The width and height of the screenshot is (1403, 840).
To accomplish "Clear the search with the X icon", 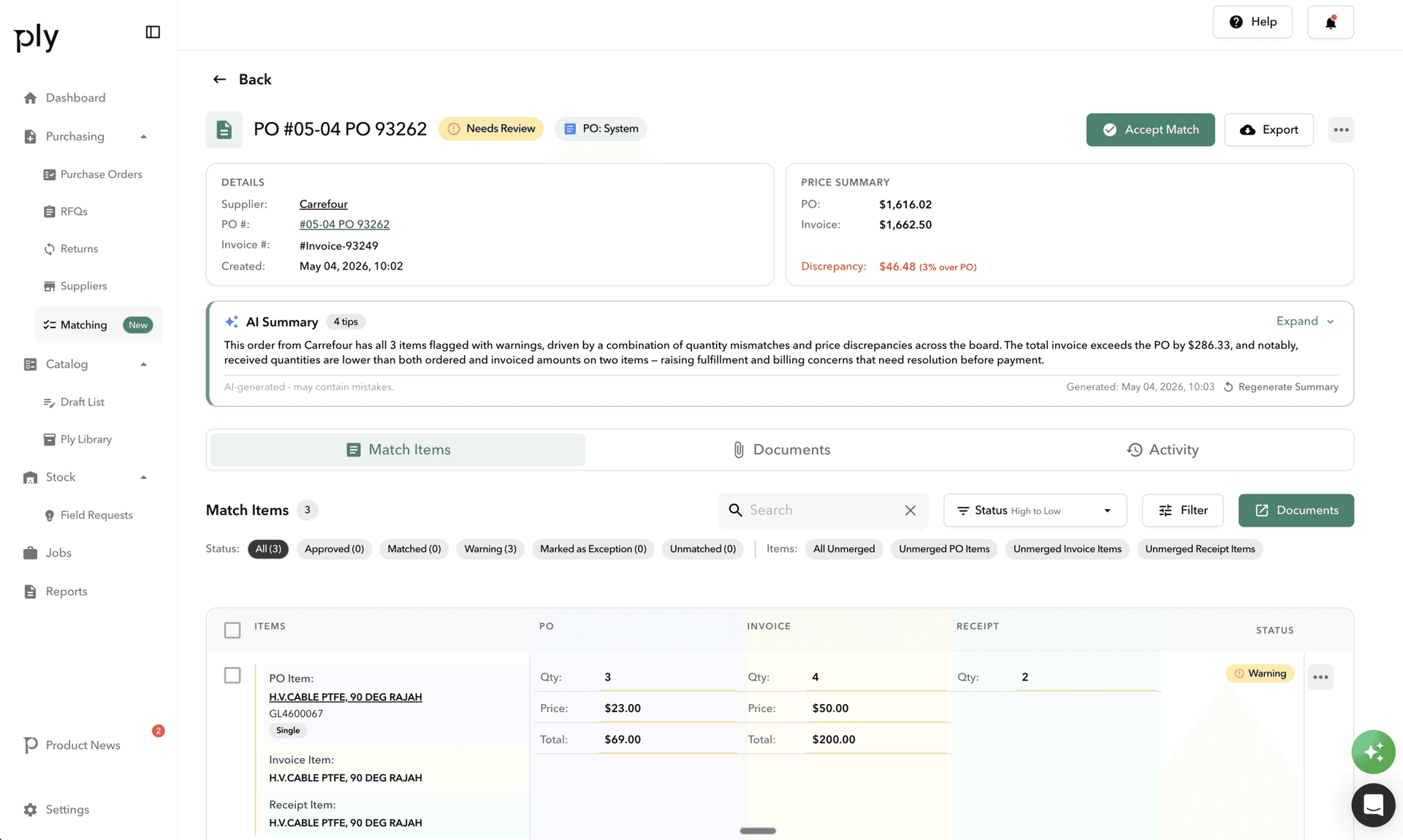I will pos(910,511).
